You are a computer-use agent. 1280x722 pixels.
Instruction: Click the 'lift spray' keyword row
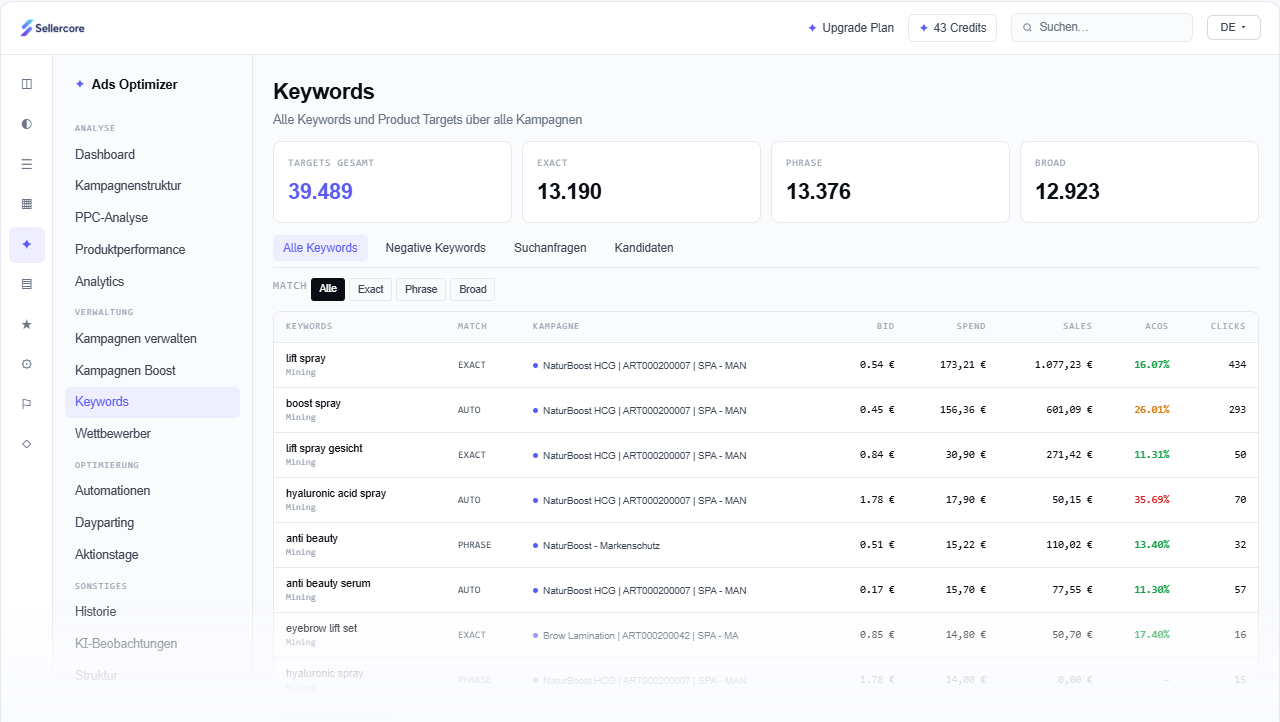tap(766, 365)
